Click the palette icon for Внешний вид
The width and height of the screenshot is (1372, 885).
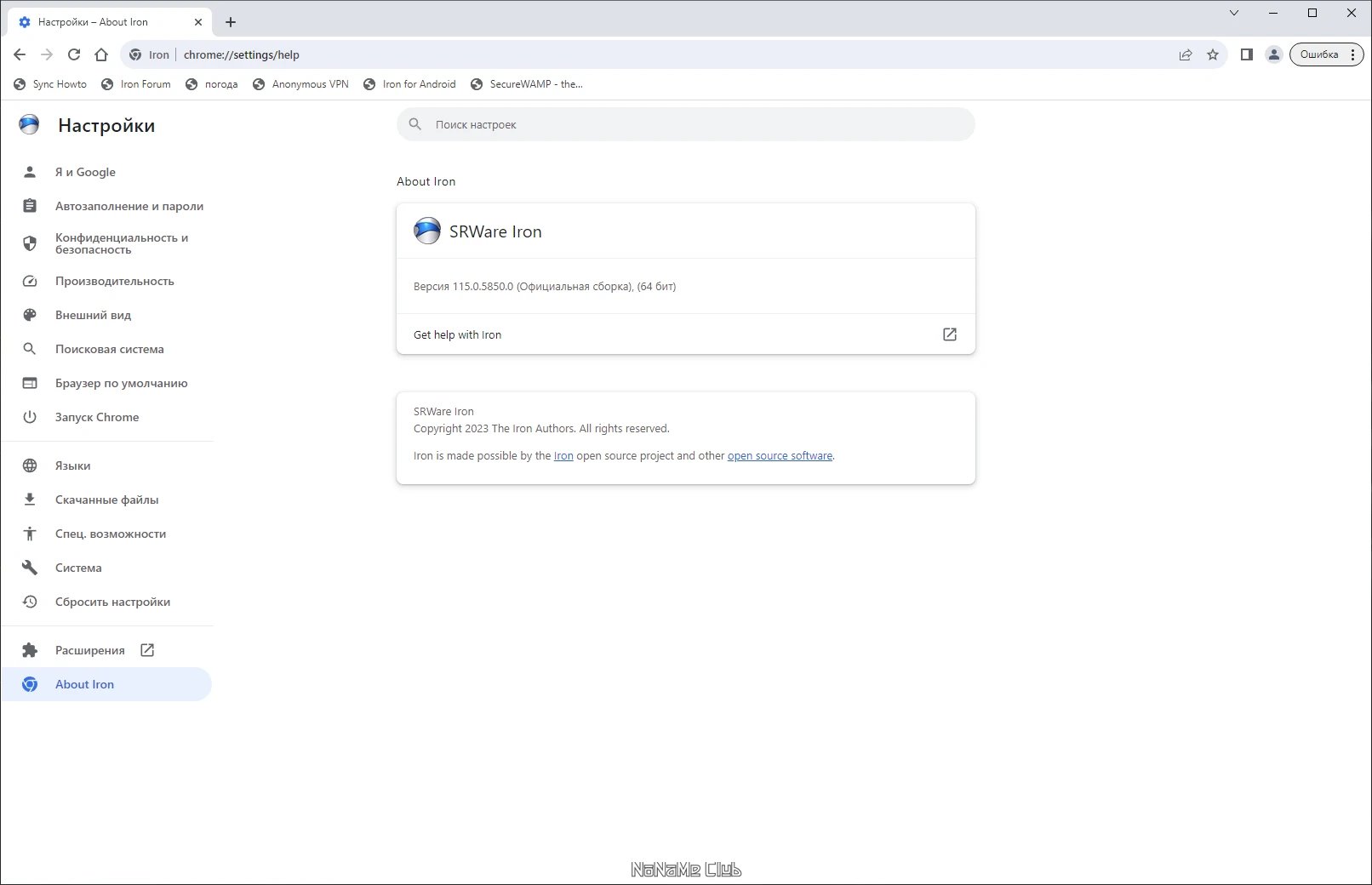click(30, 315)
